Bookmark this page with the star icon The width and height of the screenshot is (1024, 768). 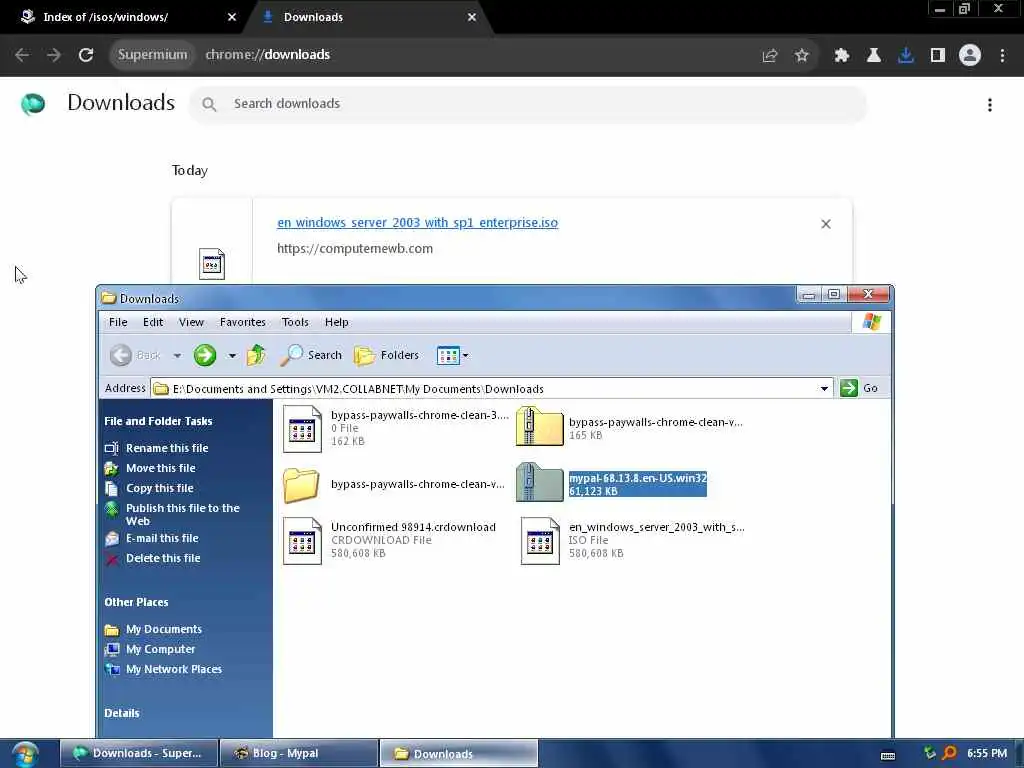801,56
